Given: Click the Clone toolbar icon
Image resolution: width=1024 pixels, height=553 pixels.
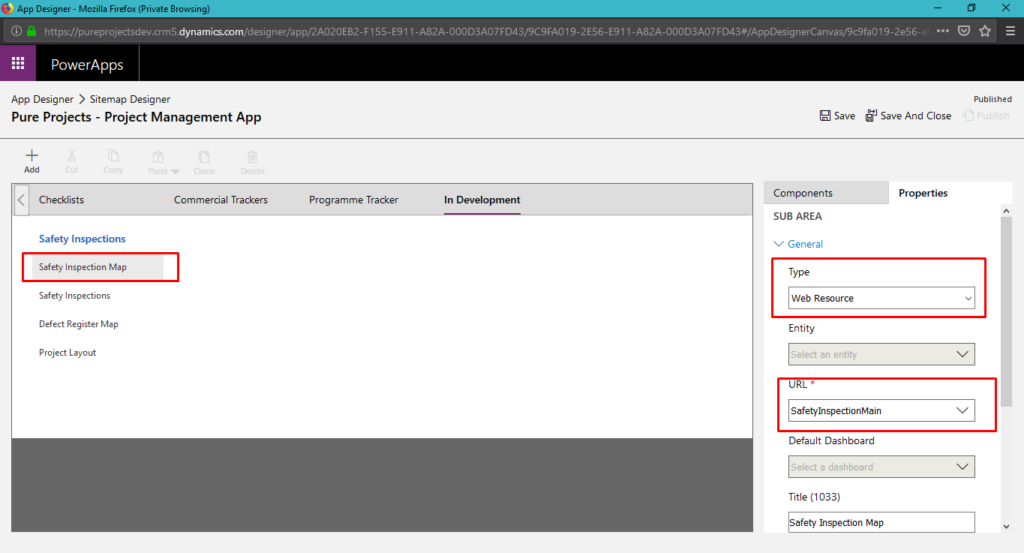Looking at the screenshot, I should pyautogui.click(x=204, y=157).
